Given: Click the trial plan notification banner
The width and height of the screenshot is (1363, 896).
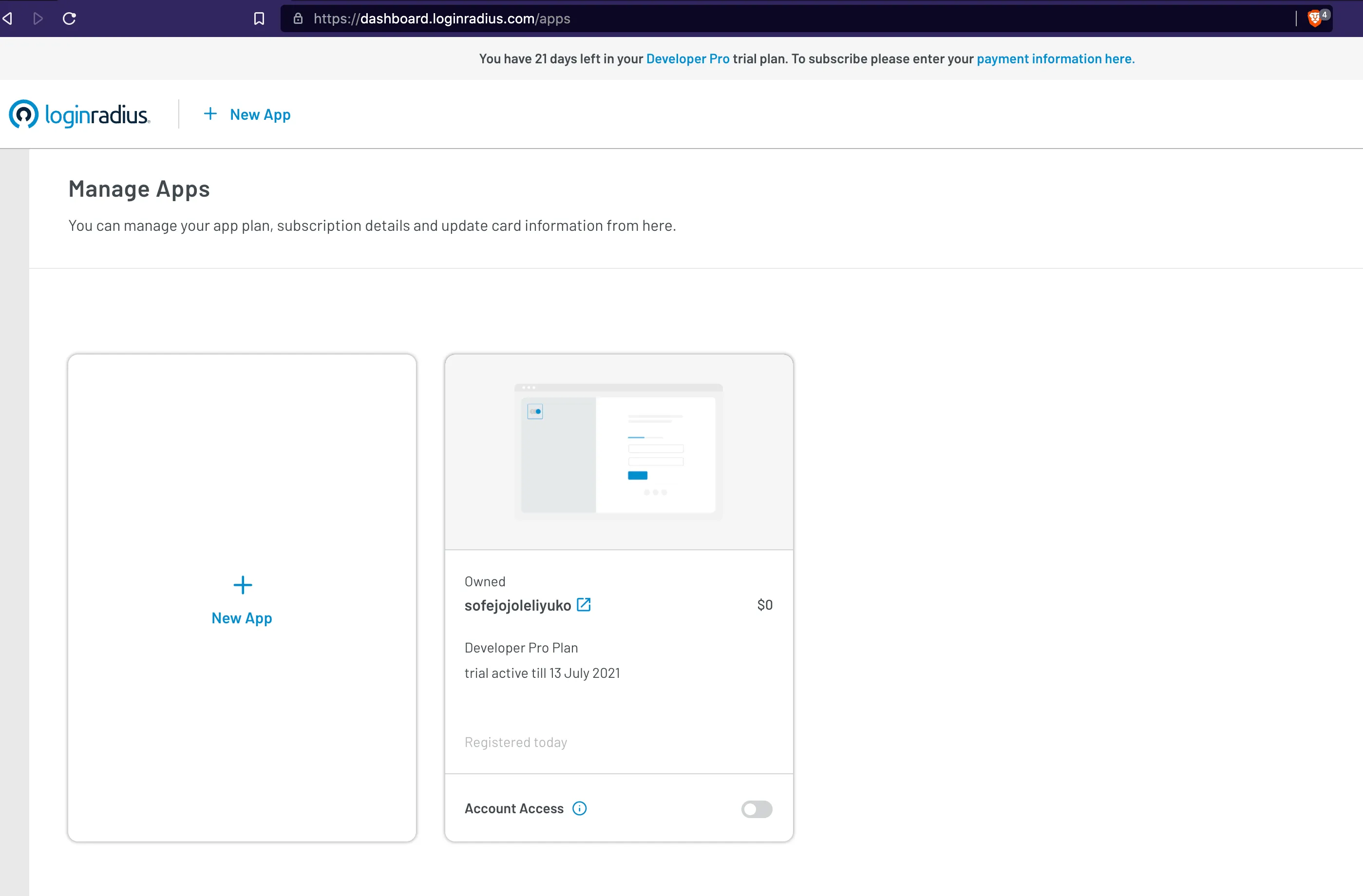Looking at the screenshot, I should [681, 58].
